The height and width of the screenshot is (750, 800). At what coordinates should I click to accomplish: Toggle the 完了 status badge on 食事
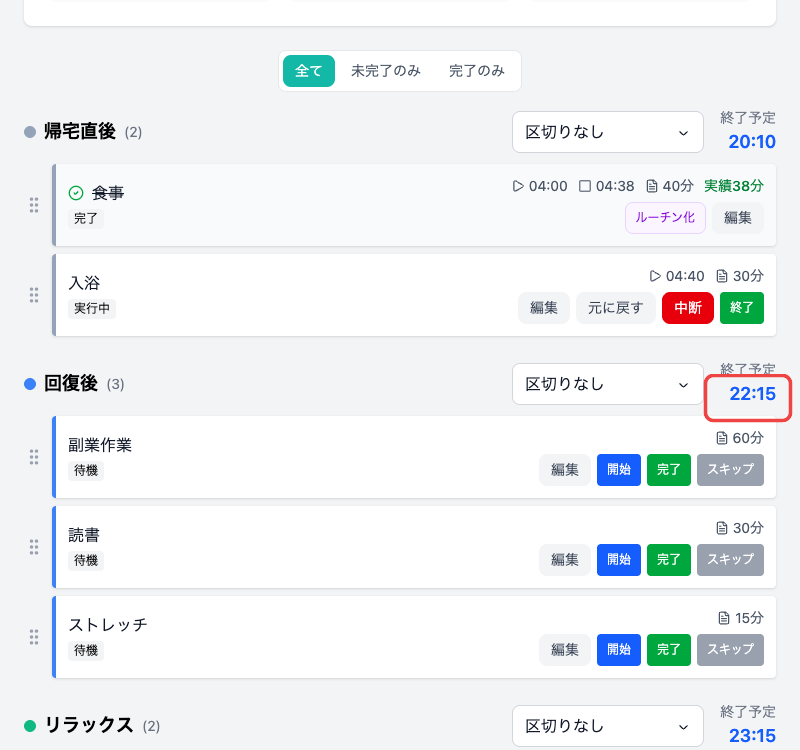(85, 219)
